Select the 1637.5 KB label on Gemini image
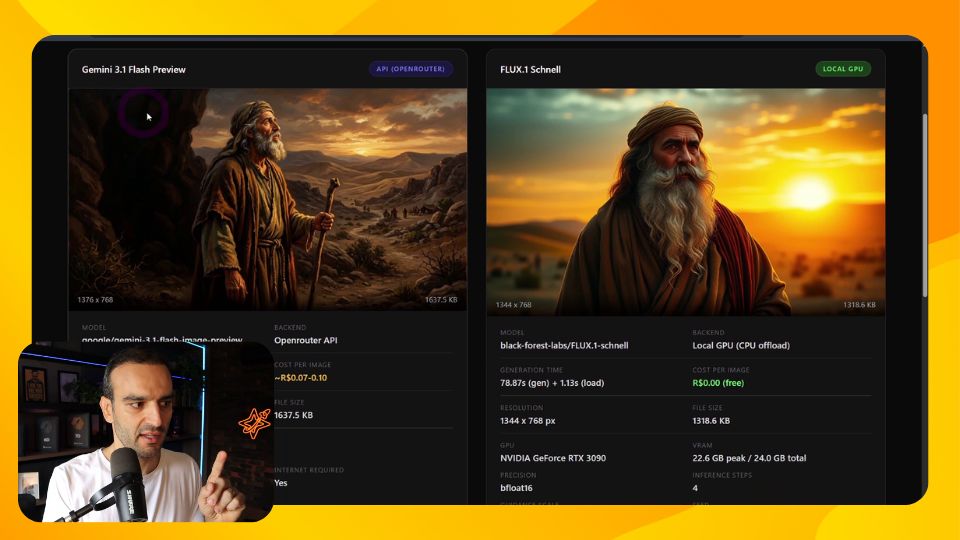 (x=441, y=300)
